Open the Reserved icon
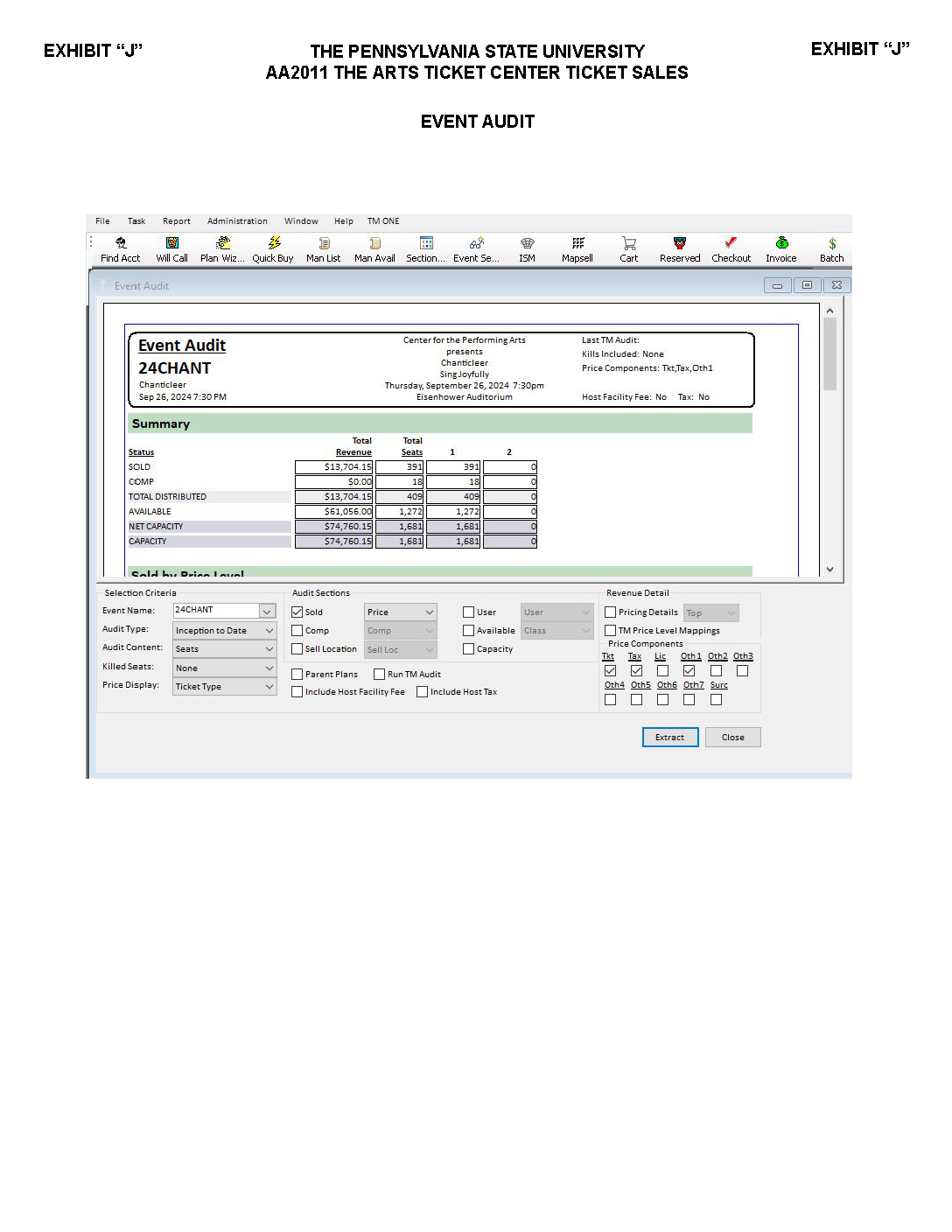Image resolution: width=952 pixels, height=1232 pixels. coord(680,249)
